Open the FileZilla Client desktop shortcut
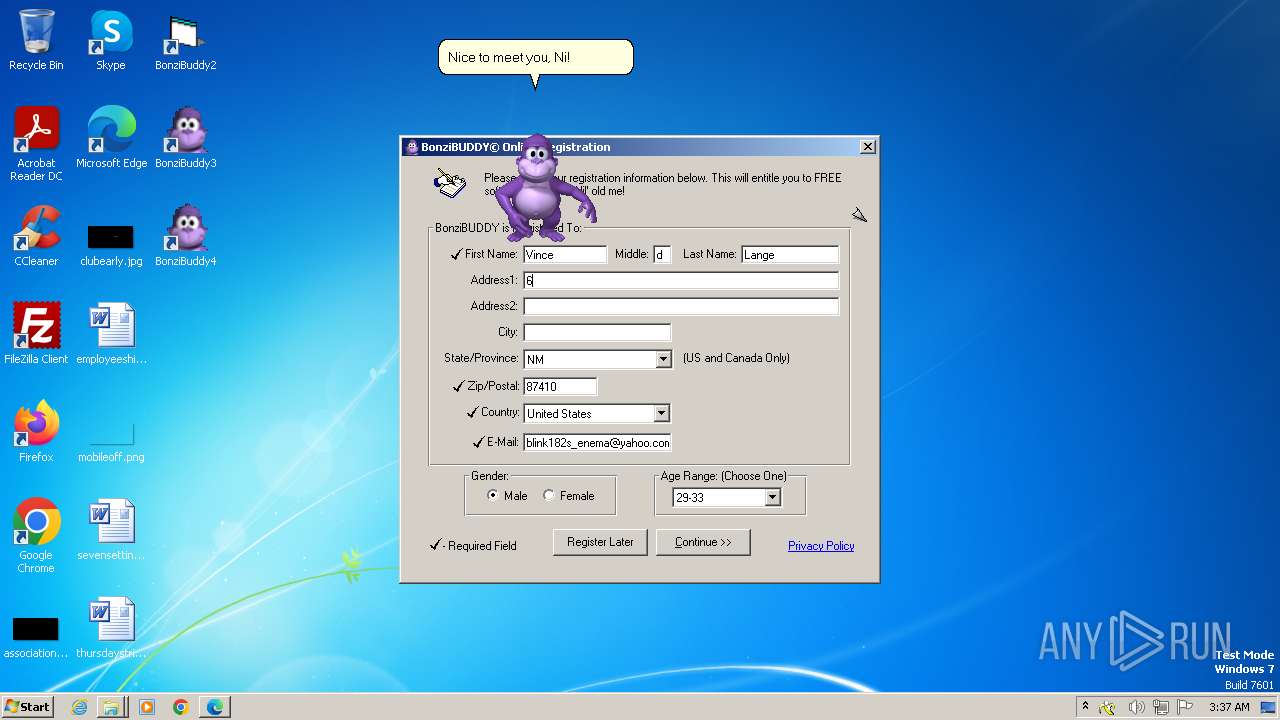The image size is (1280, 720). (x=36, y=334)
